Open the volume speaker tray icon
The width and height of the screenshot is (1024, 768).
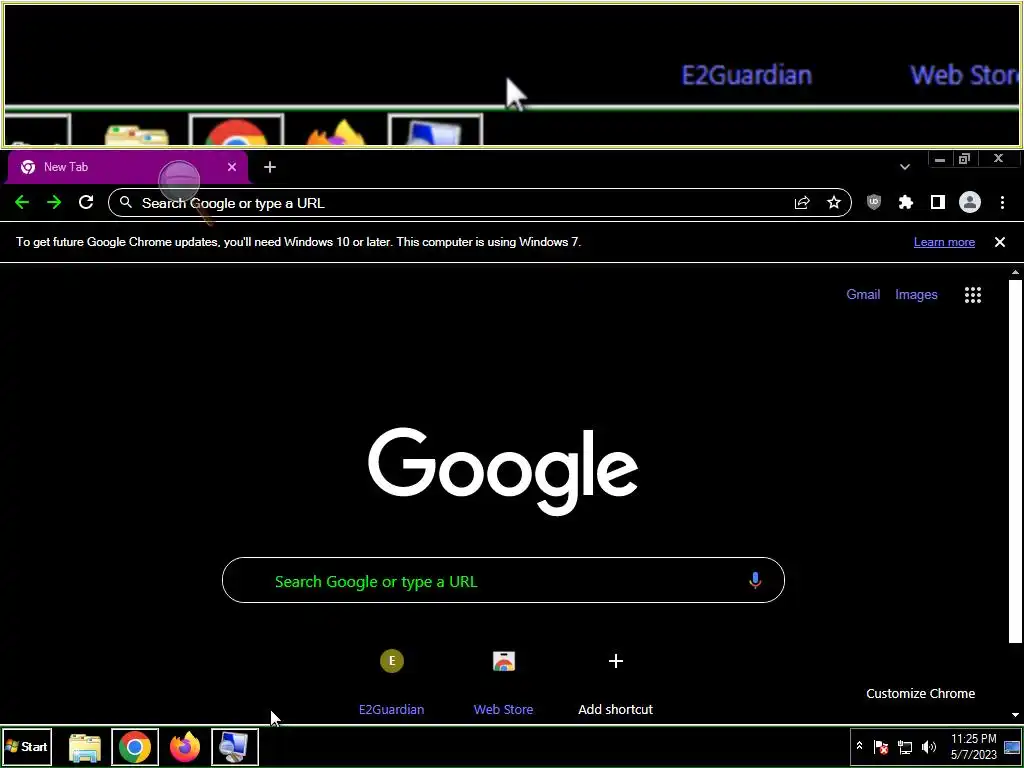pyautogui.click(x=928, y=746)
